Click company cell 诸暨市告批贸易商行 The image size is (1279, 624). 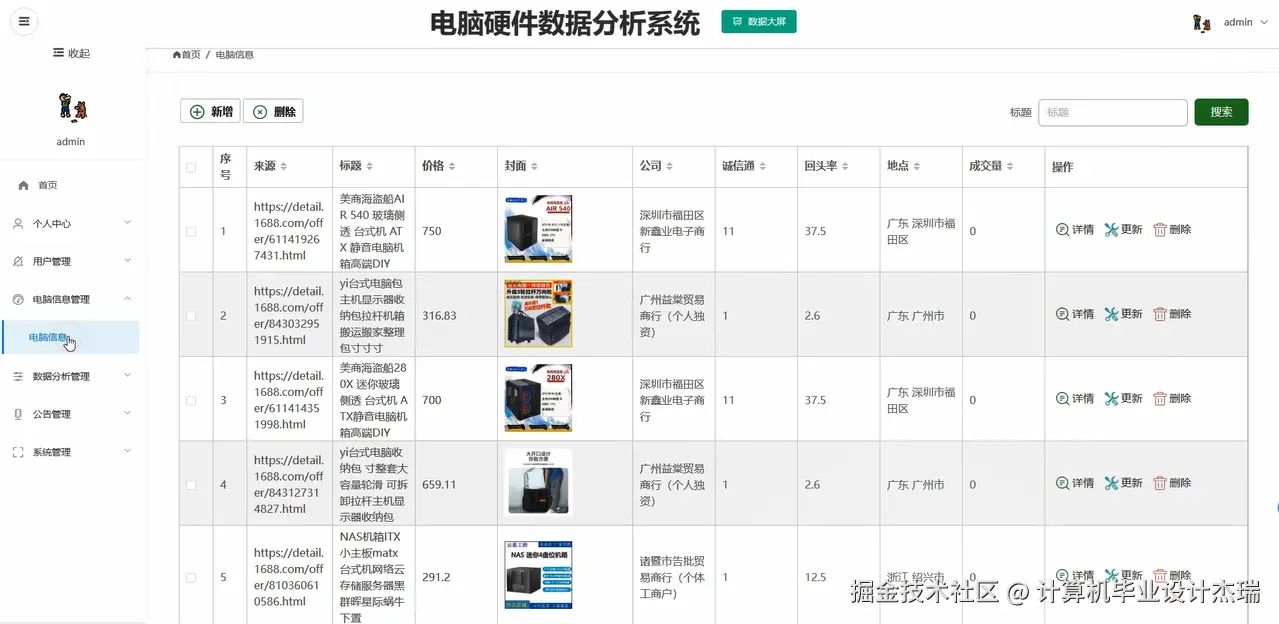tap(673, 577)
